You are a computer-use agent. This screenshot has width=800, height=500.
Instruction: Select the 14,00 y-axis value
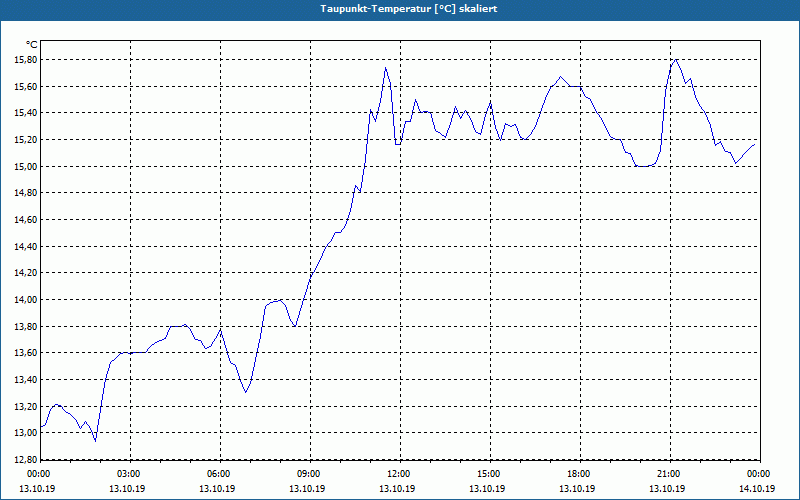pyautogui.click(x=28, y=299)
